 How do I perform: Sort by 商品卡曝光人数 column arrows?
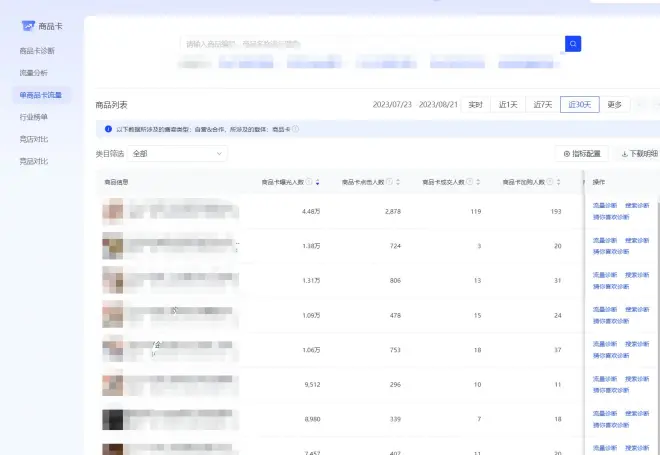(318, 182)
